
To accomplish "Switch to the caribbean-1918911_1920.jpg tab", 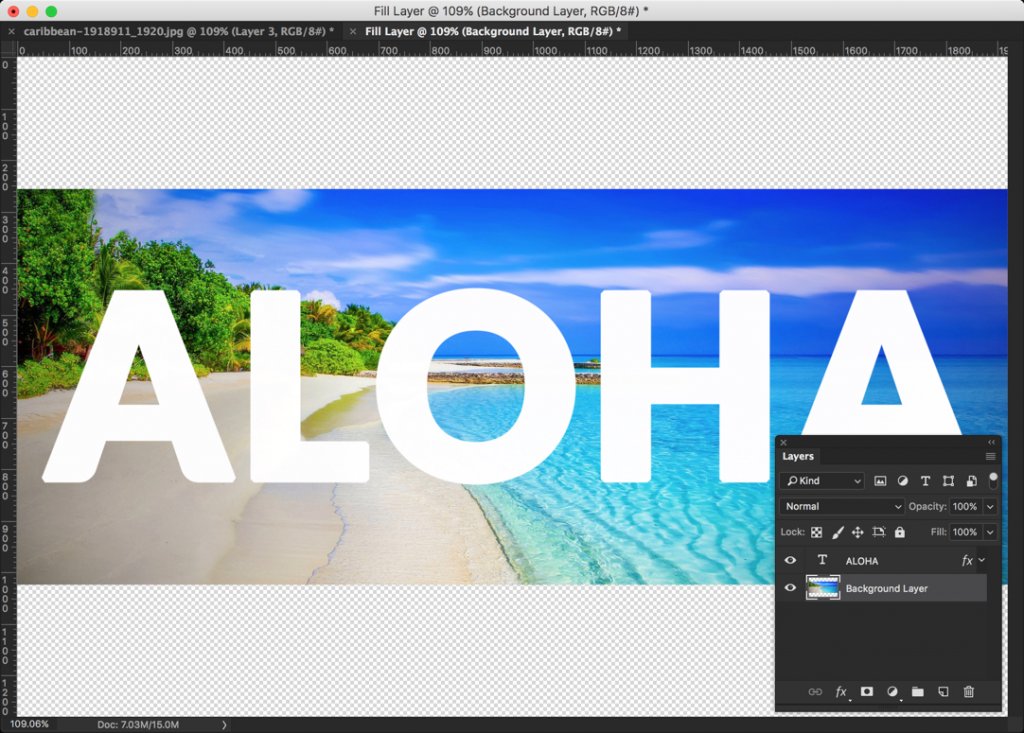I will 170,31.
